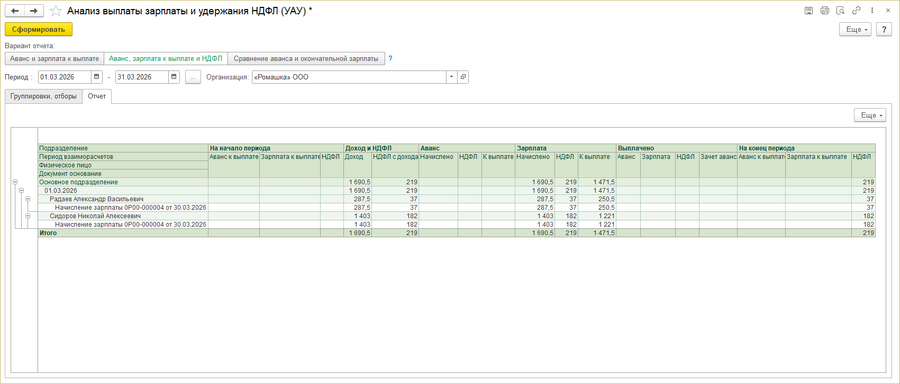Select variant Сравнение аванса и окончательной зарплаты

[x=306, y=59]
